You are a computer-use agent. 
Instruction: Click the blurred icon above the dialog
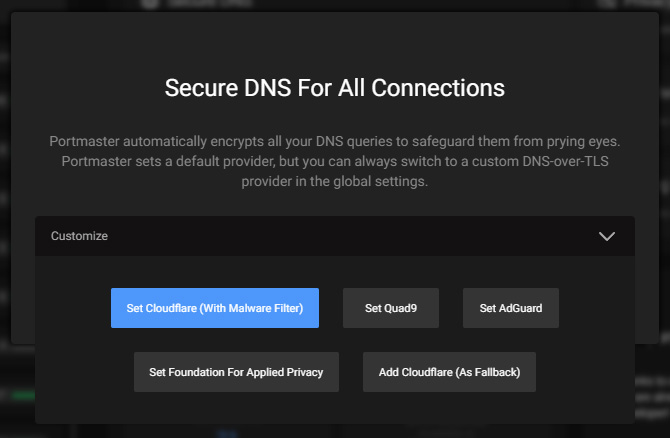[x=150, y=3]
